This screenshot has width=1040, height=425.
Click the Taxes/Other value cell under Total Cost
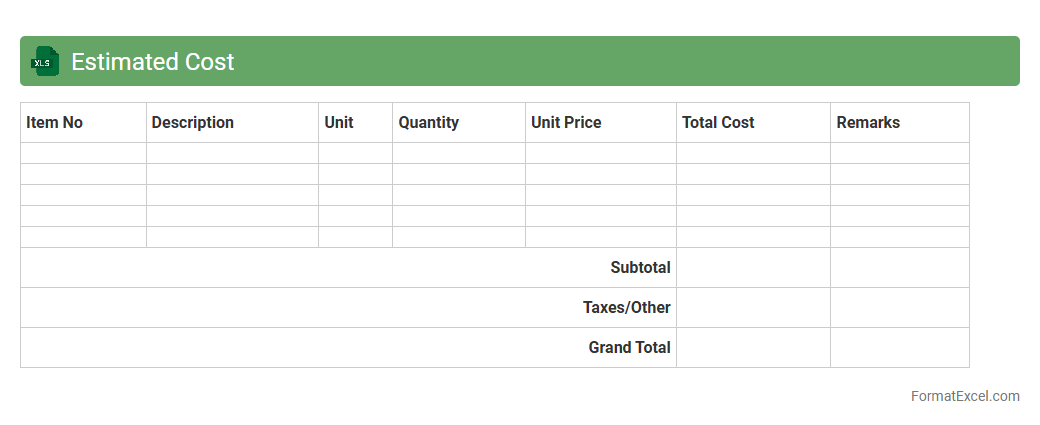click(x=753, y=307)
